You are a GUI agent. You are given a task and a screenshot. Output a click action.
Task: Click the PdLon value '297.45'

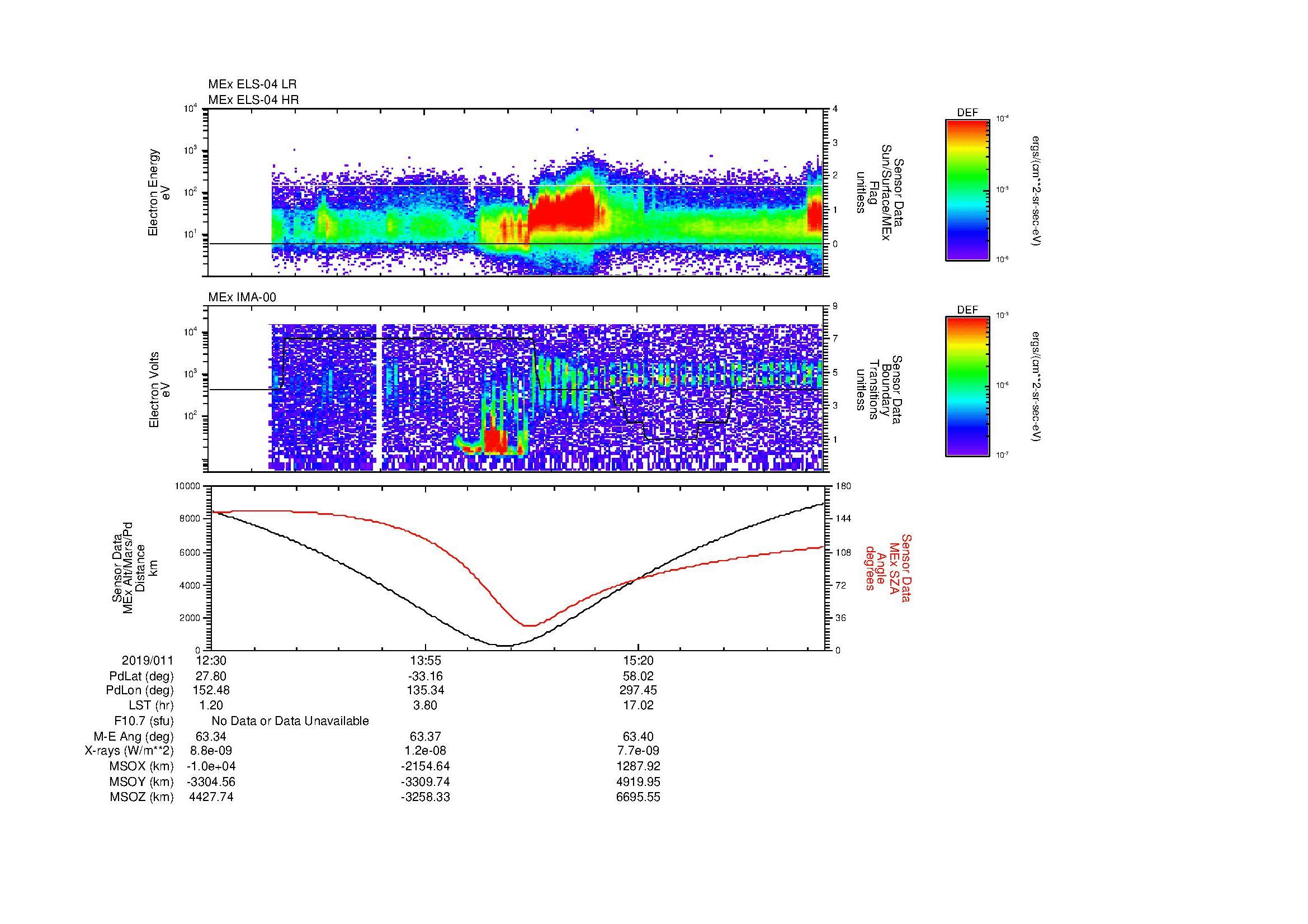click(x=639, y=690)
